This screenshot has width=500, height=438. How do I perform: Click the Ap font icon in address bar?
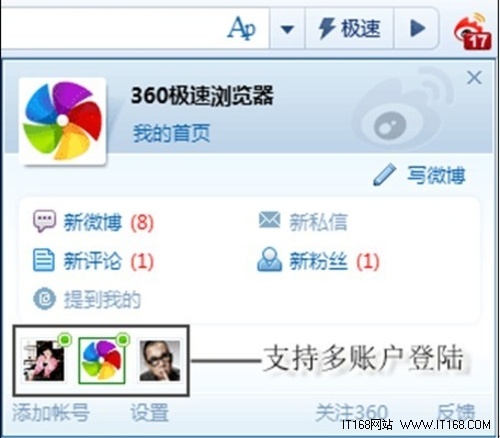(242, 28)
